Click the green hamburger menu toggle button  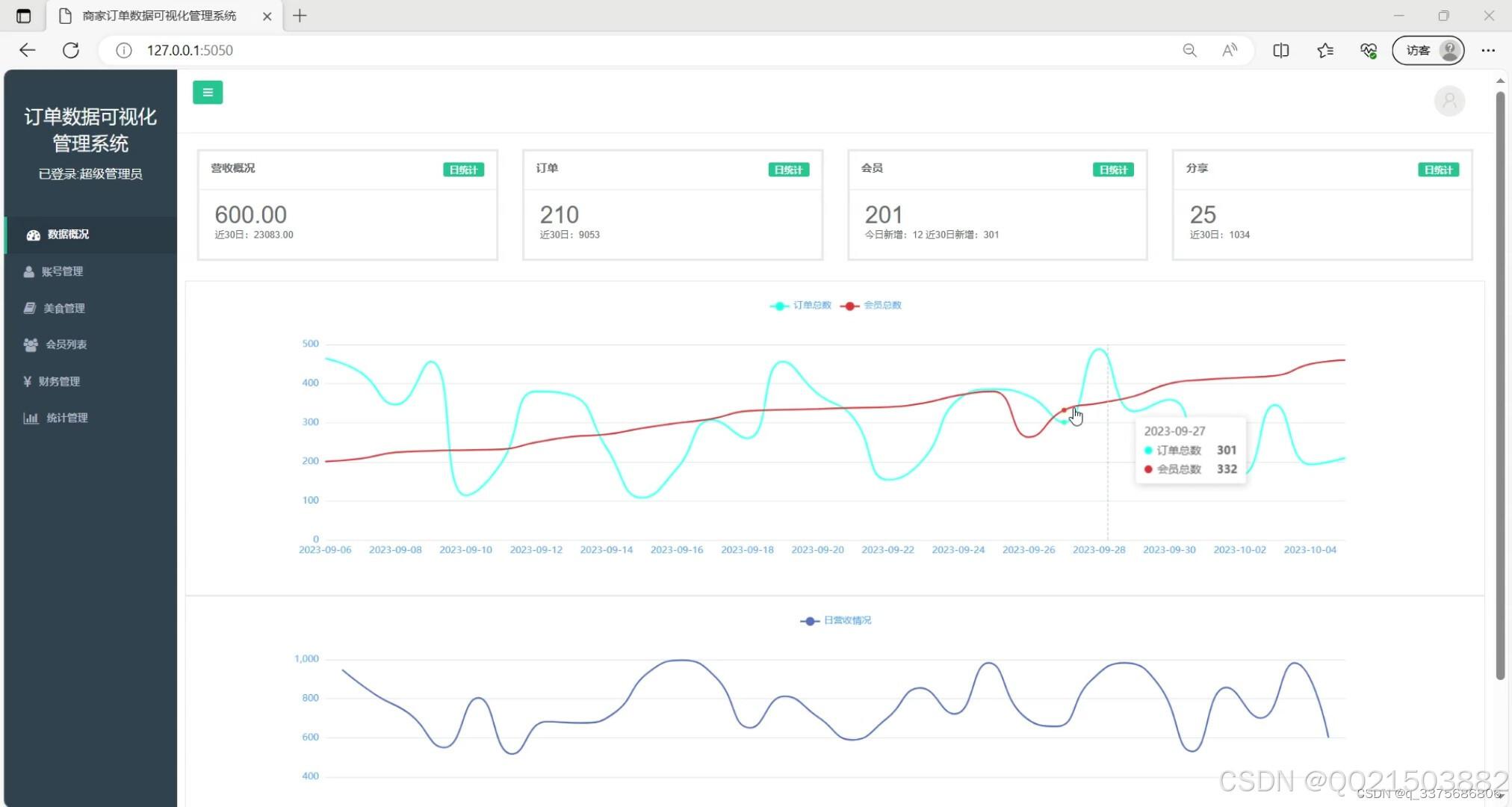click(208, 93)
